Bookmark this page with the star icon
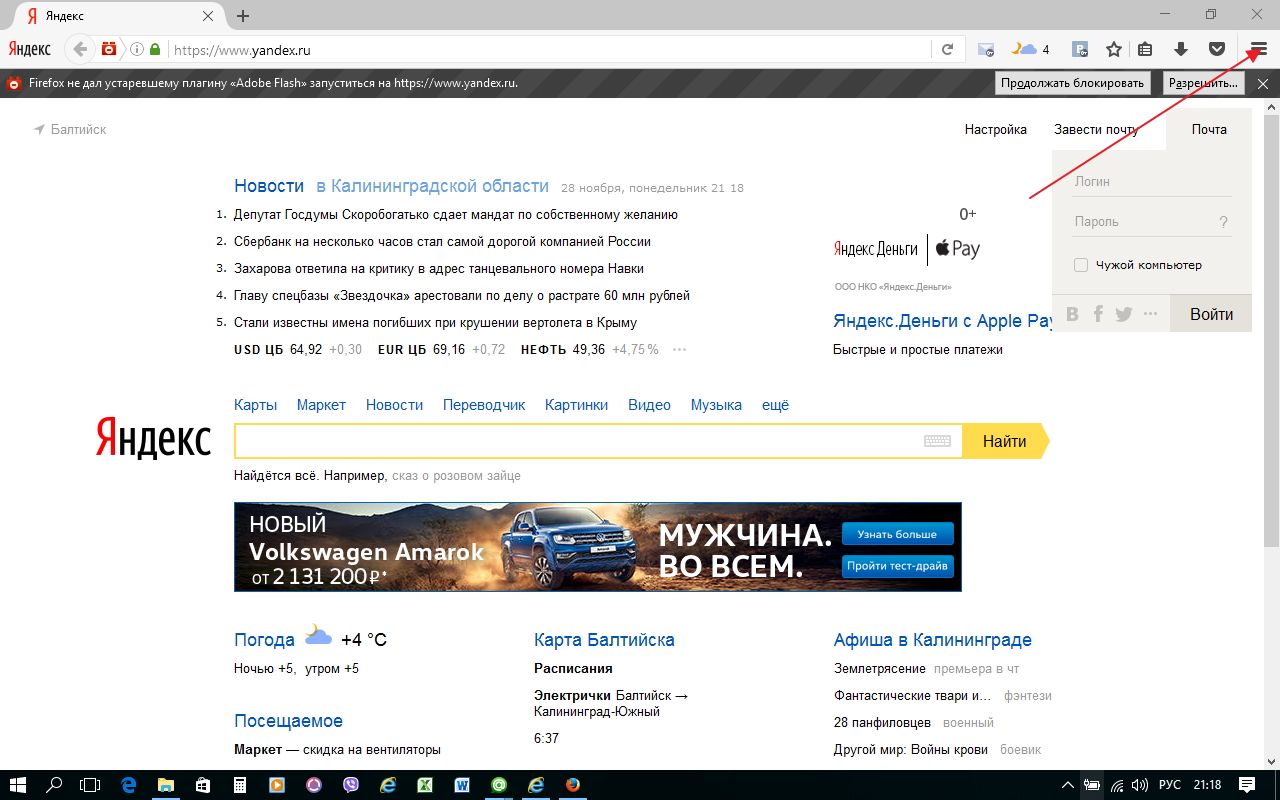Screen dimensions: 1280x800 coord(1113,49)
